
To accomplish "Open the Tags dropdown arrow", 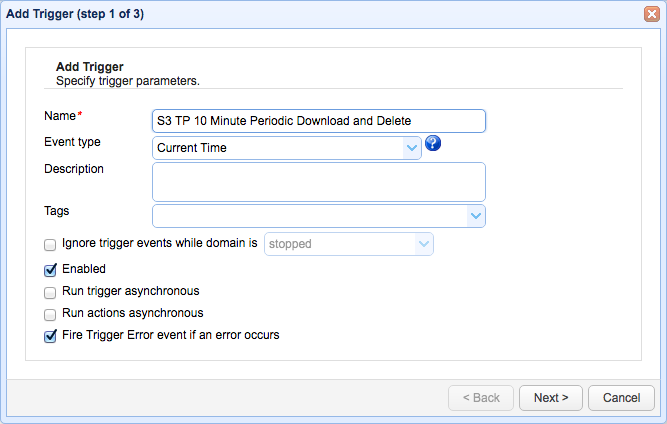I will pos(475,216).
